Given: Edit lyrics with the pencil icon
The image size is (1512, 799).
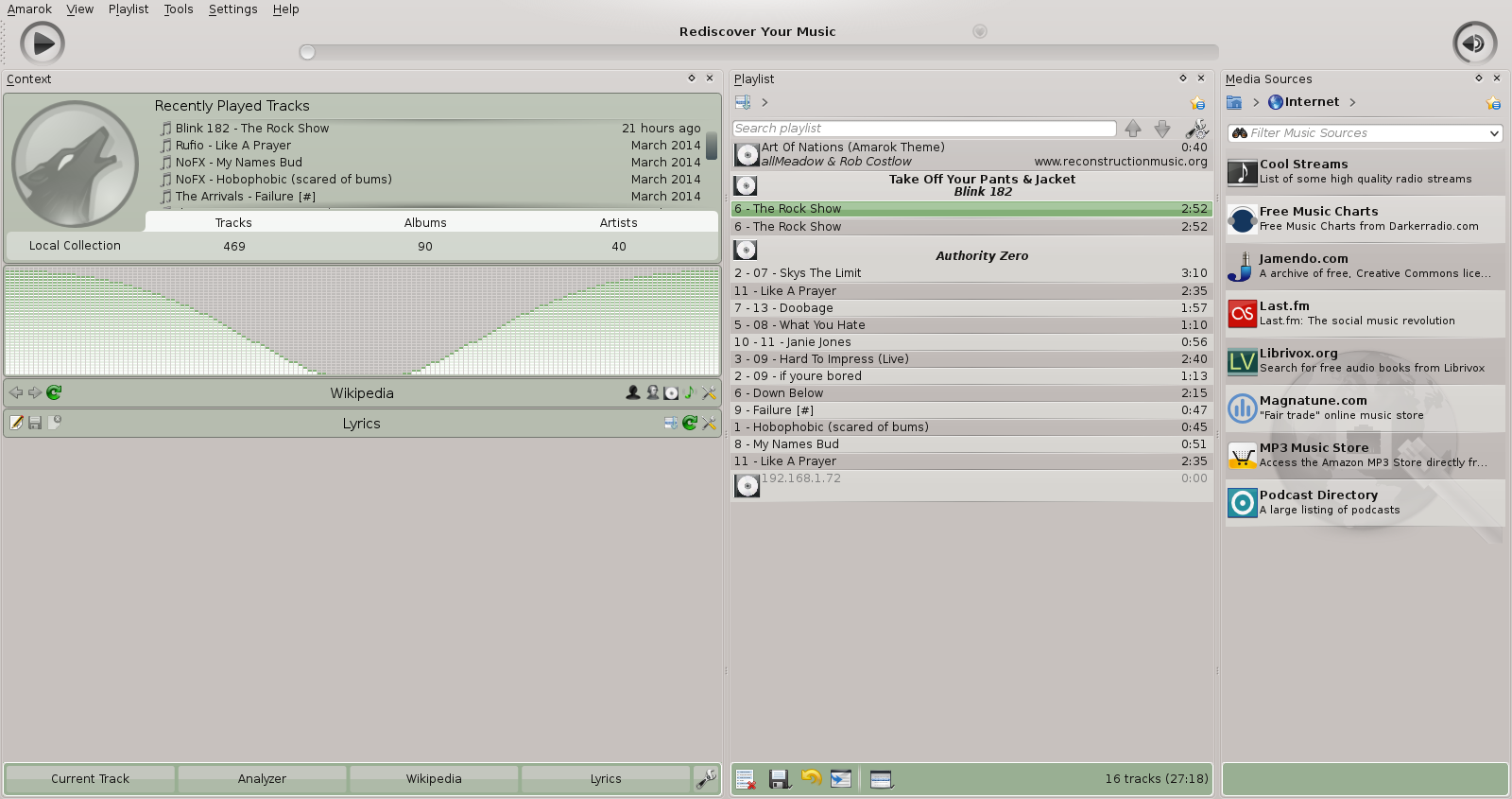Looking at the screenshot, I should point(16,423).
